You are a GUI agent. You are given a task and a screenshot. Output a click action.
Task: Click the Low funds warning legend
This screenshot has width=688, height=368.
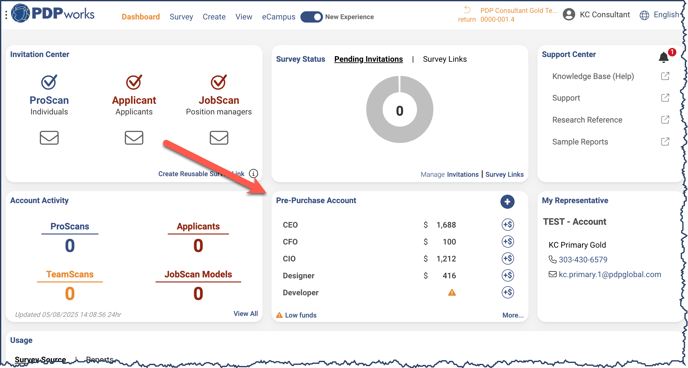[x=296, y=315]
